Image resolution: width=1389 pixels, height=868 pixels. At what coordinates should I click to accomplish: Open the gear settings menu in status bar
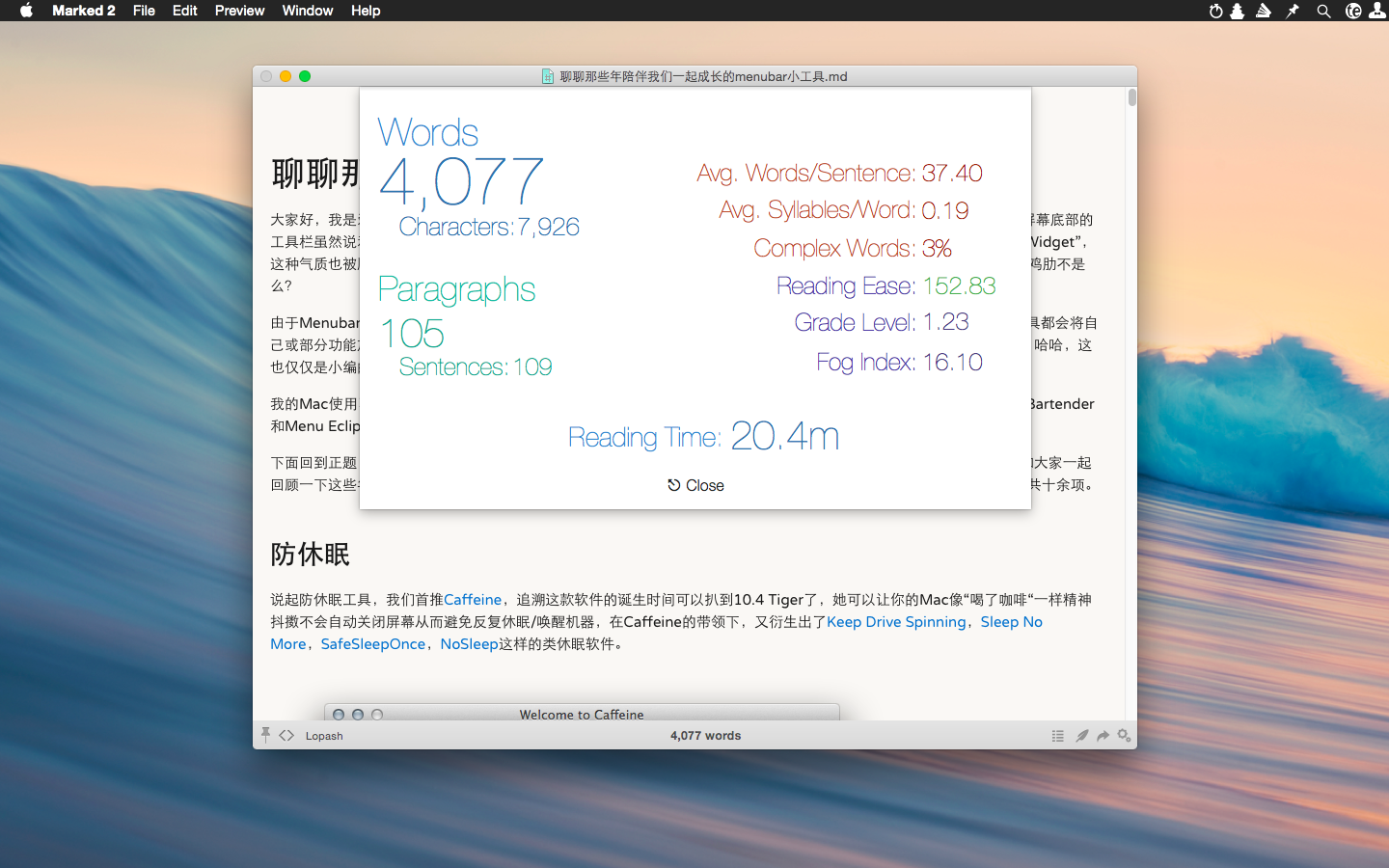[1124, 735]
